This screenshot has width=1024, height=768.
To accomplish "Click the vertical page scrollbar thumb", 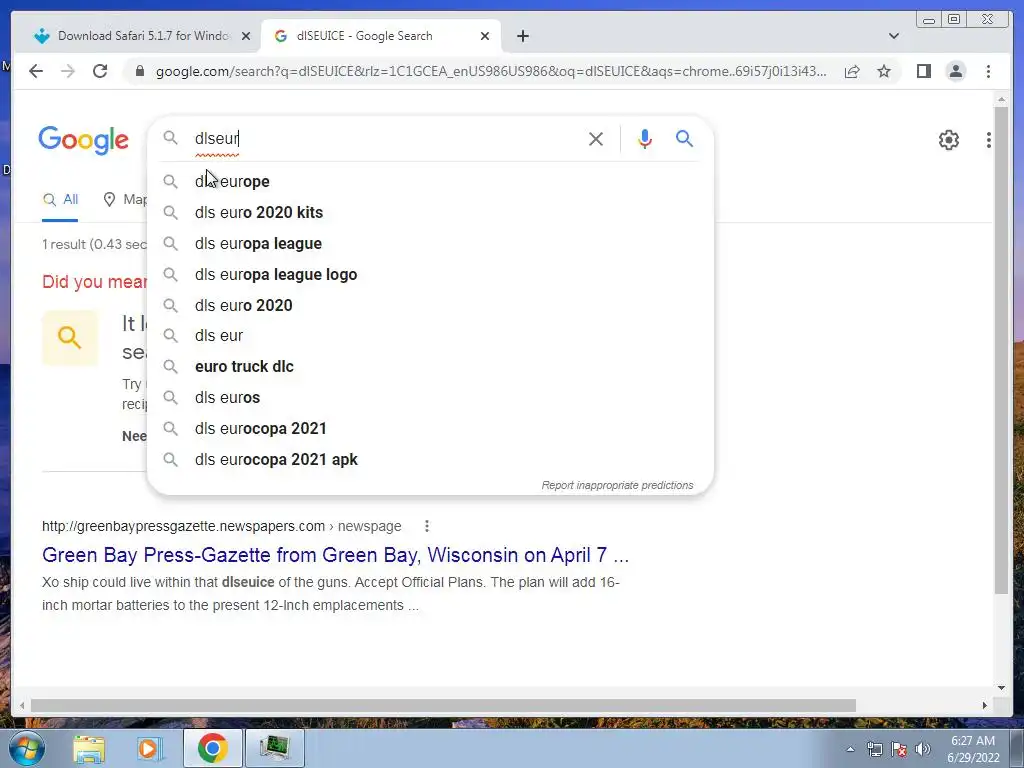I will pyautogui.click(x=1001, y=351).
